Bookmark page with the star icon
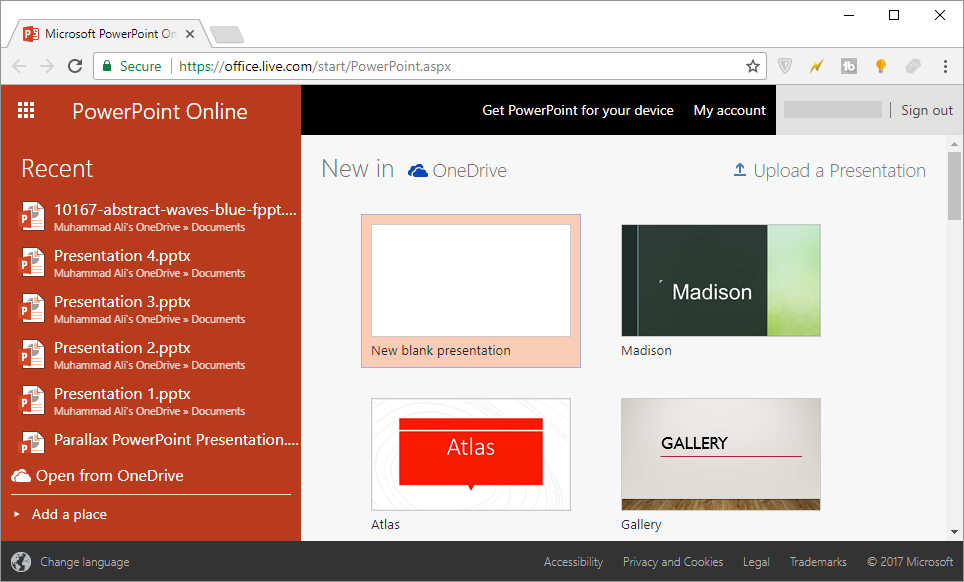The height and width of the screenshot is (582, 964). coord(753,66)
